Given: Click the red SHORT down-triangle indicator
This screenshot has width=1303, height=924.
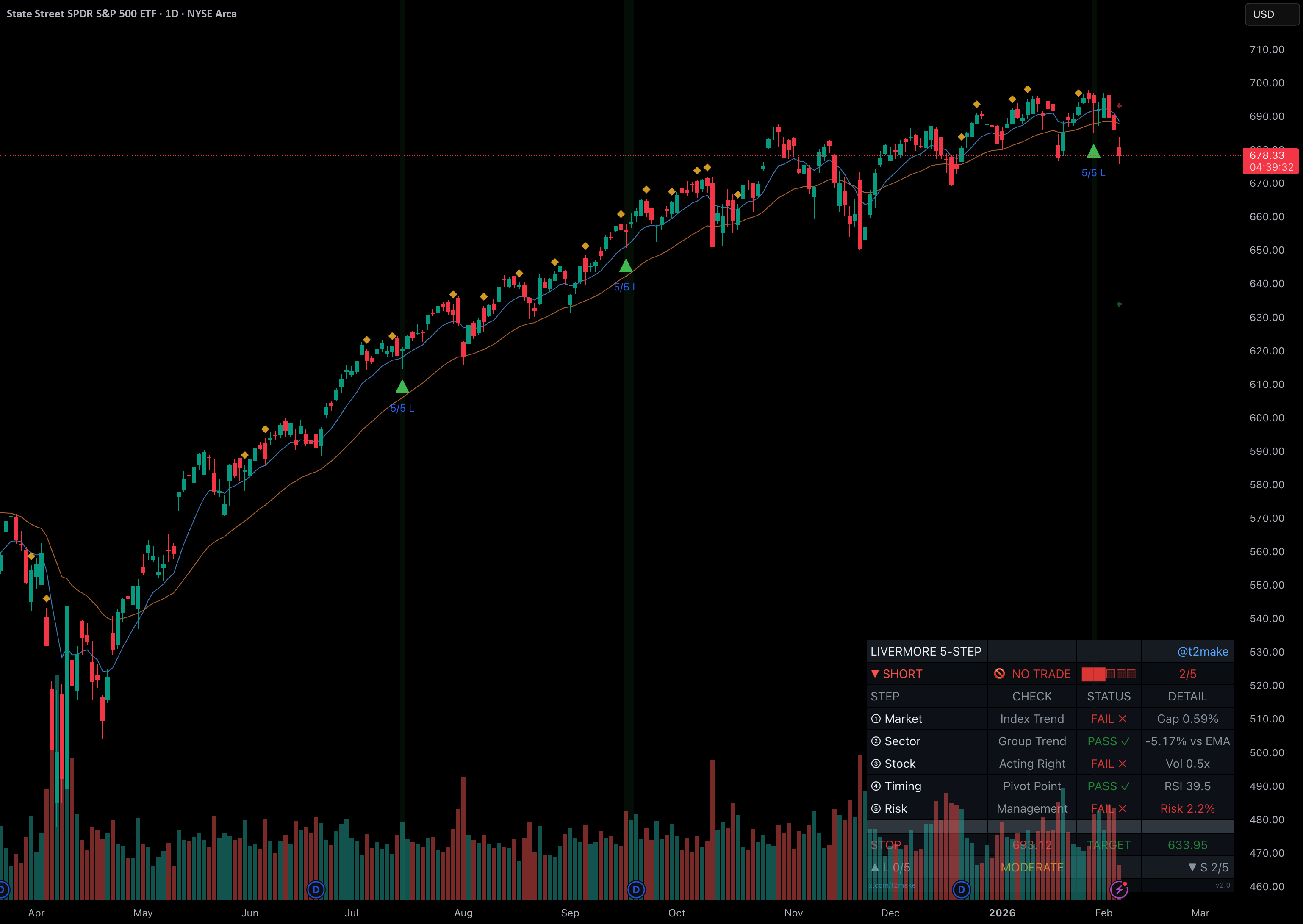Looking at the screenshot, I should 875,674.
